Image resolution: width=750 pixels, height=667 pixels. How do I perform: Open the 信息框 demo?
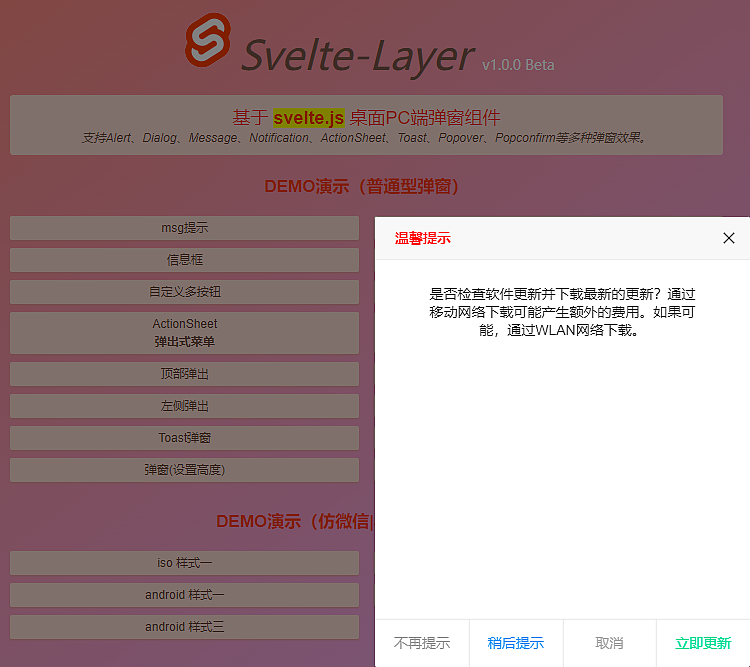(184, 260)
